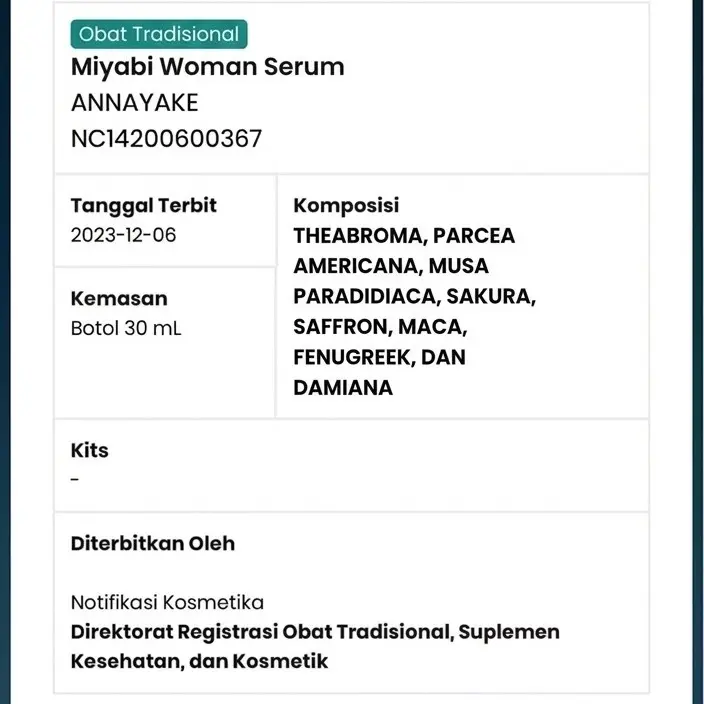704x704 pixels.
Task: Select registration number NC14200600367
Action: [x=166, y=138]
